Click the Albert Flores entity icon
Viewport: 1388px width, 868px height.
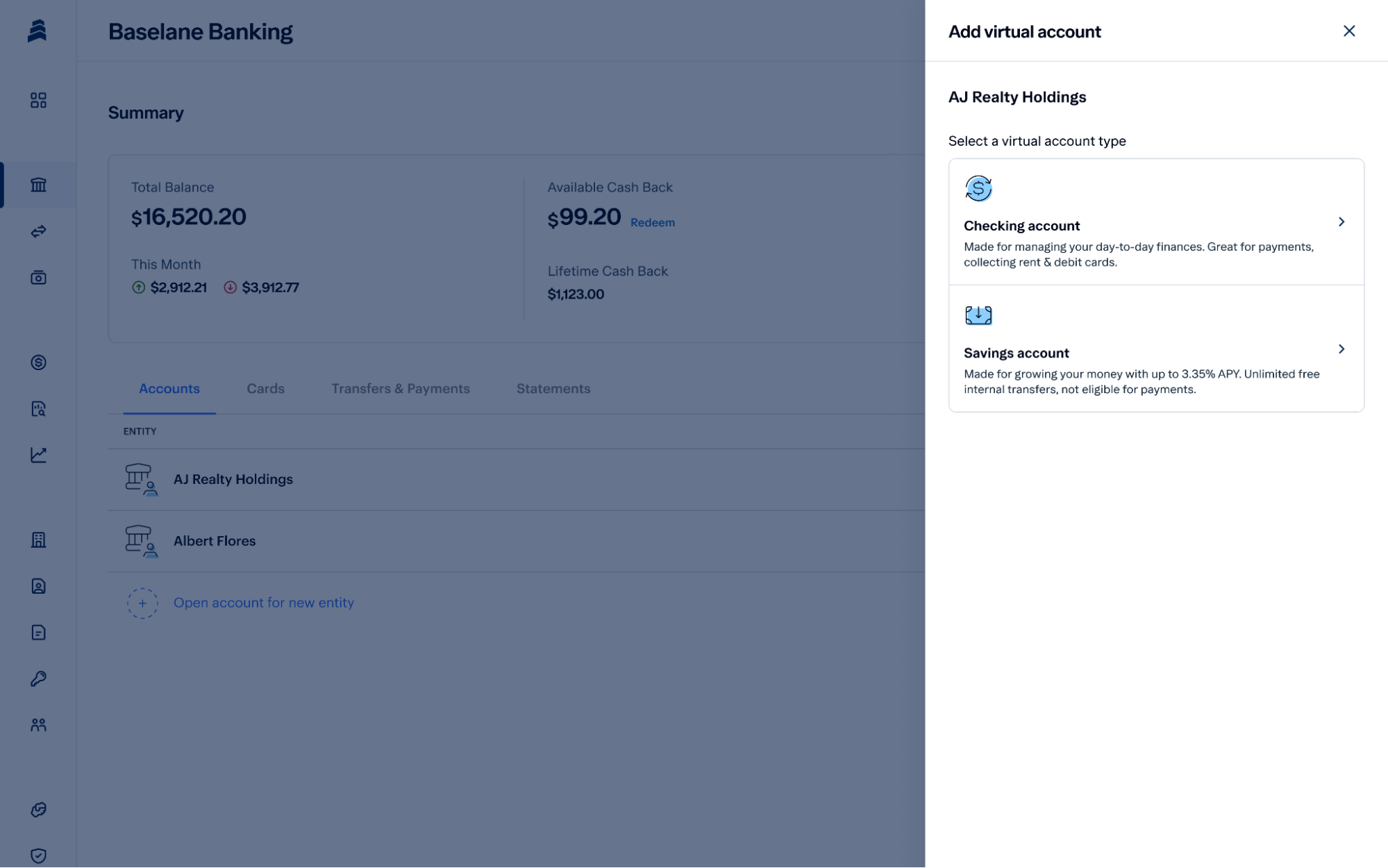pyautogui.click(x=141, y=542)
